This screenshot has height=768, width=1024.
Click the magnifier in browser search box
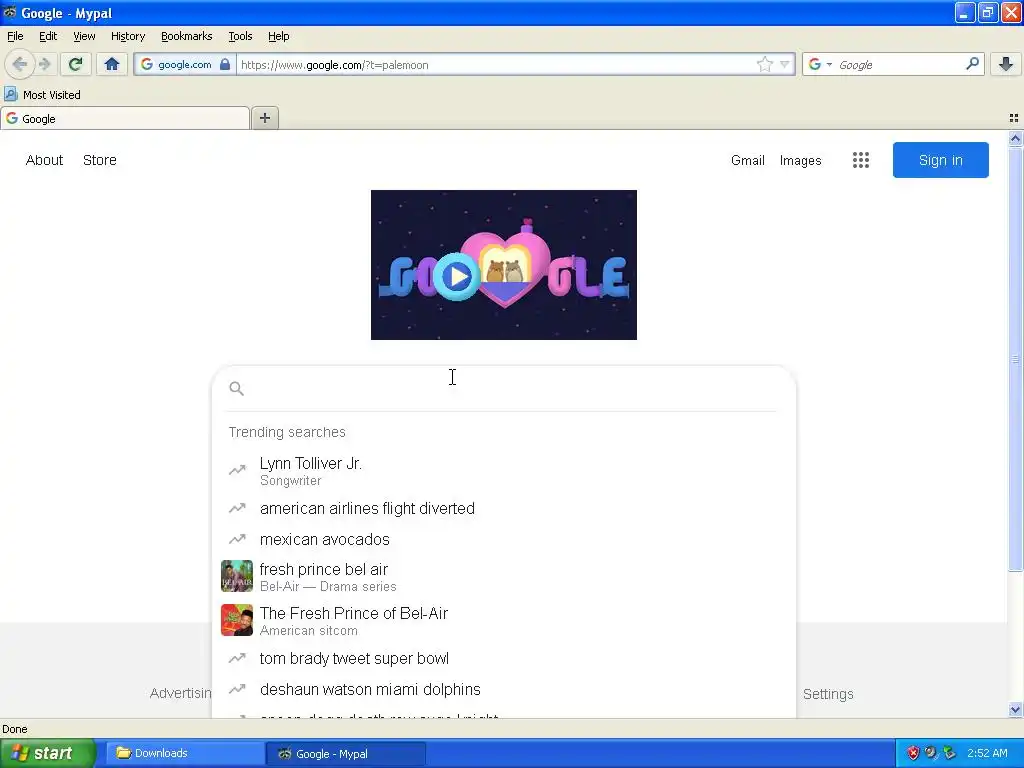[x=972, y=64]
